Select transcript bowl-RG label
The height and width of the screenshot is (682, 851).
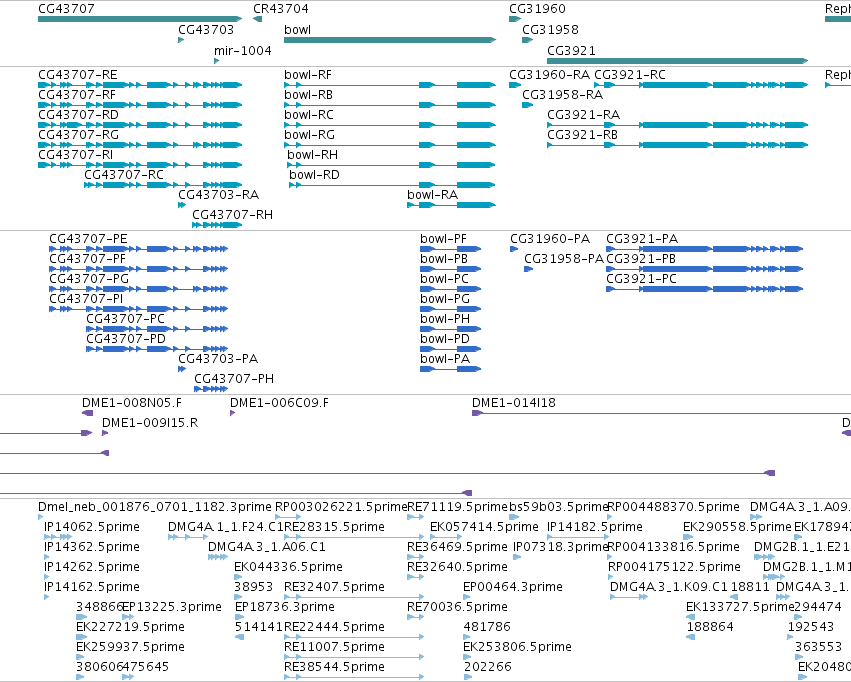(x=309, y=135)
